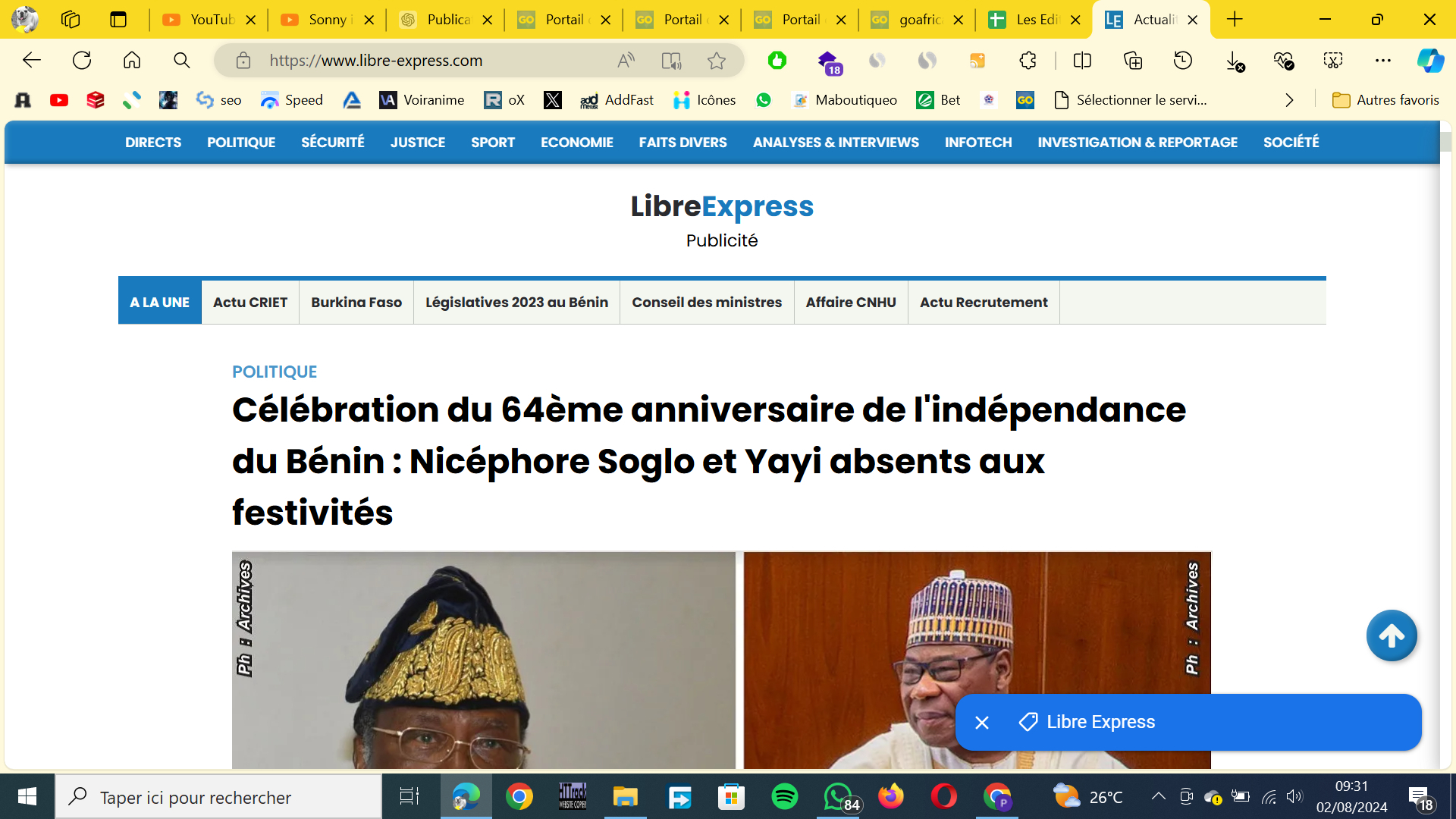
Task: Click the address bar URL field
Action: click(x=432, y=61)
